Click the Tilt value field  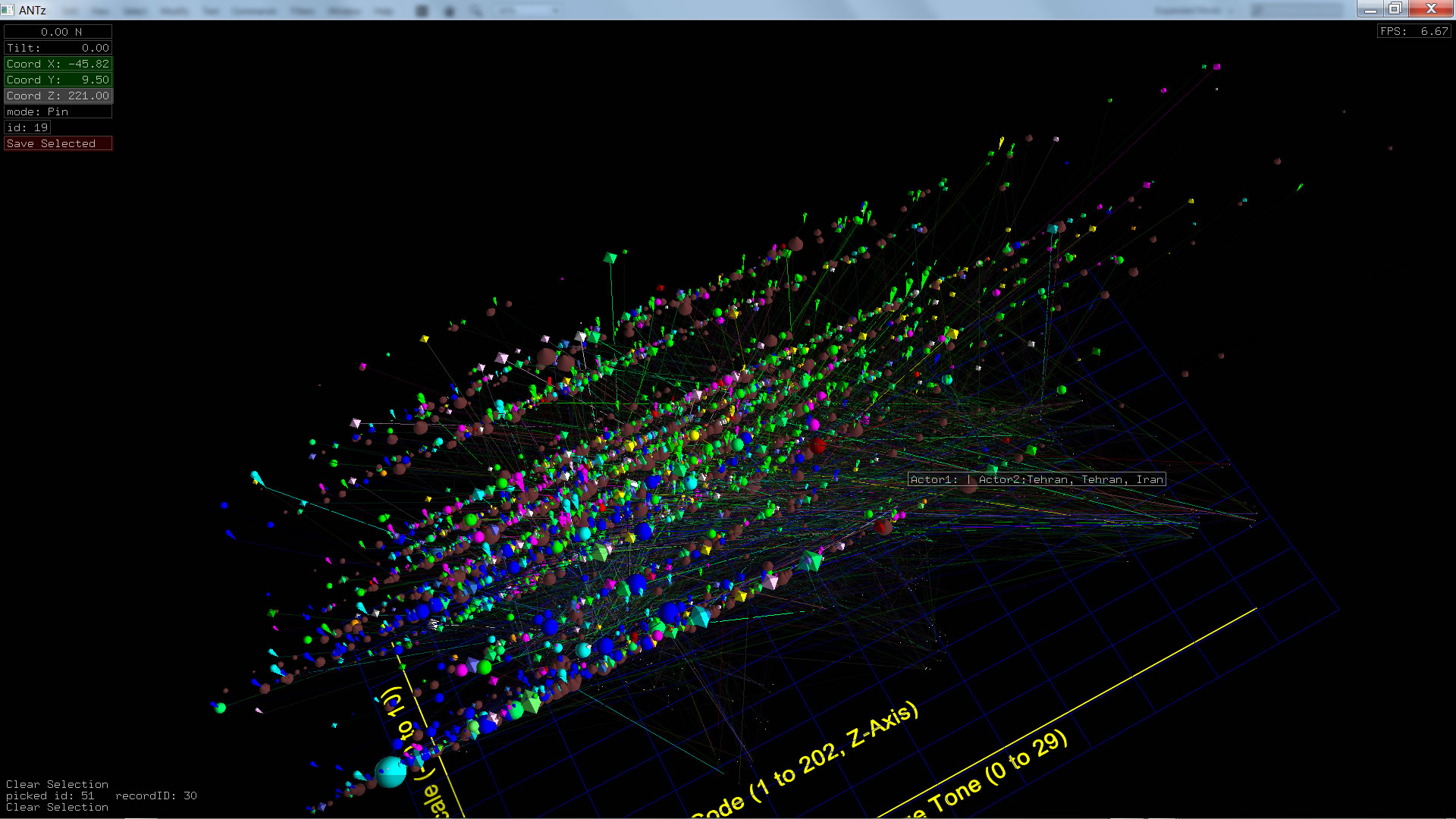(x=58, y=48)
